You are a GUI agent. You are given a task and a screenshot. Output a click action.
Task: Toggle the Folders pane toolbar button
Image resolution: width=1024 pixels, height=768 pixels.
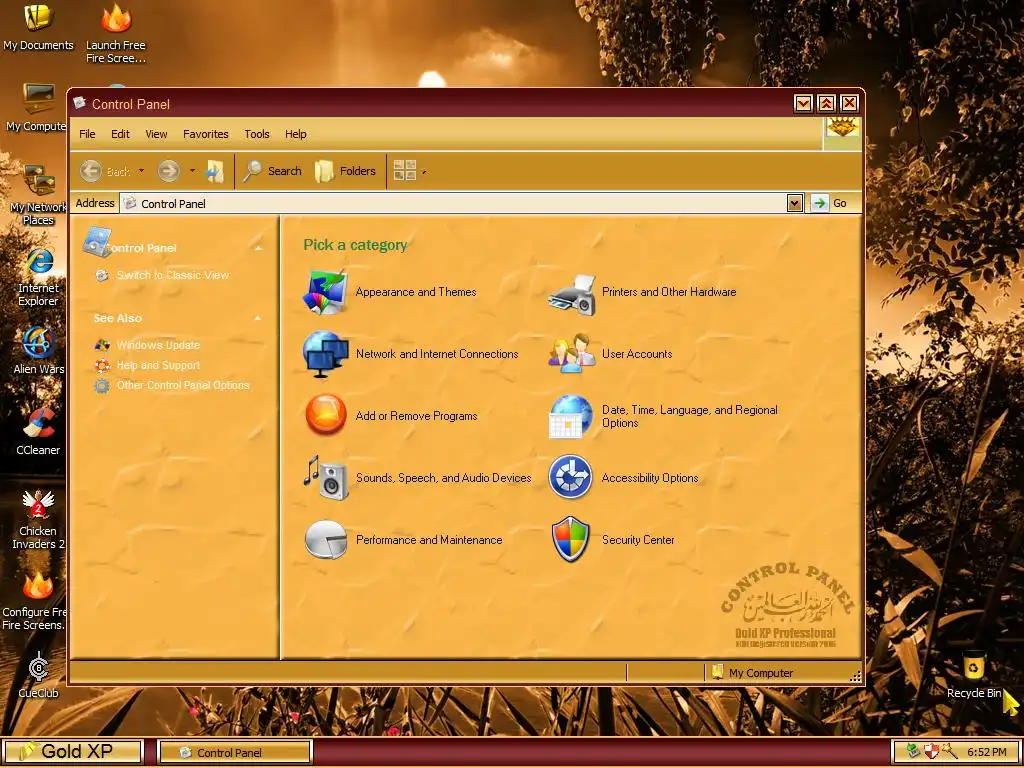point(345,171)
